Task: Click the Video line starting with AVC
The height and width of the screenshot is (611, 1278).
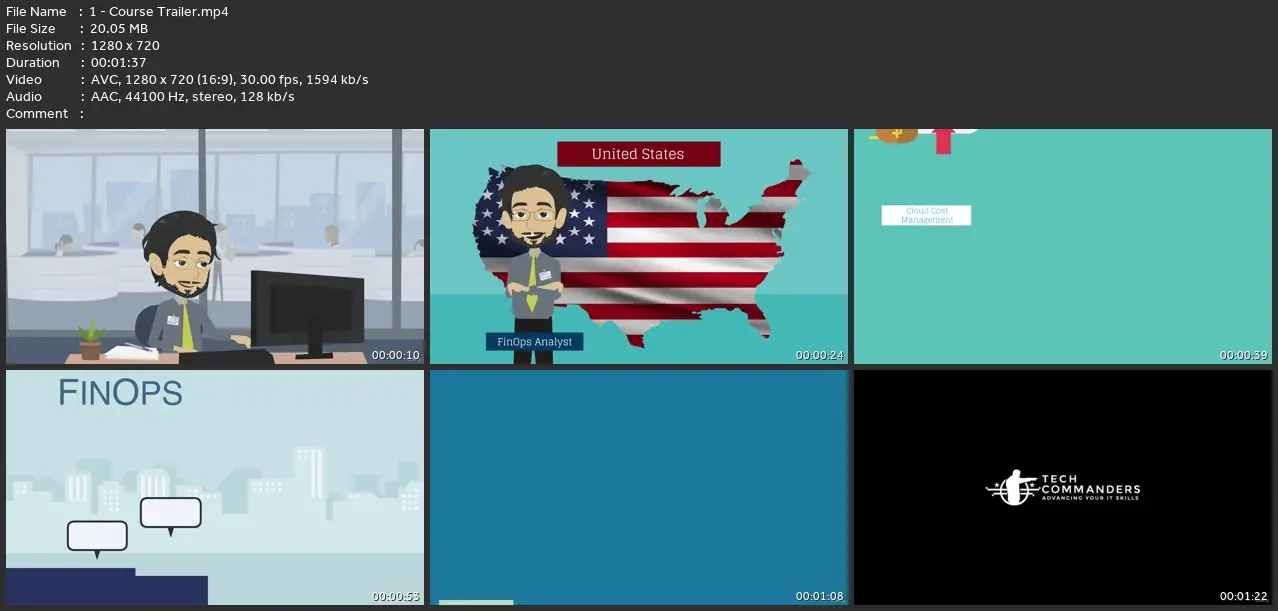Action: 229,80
